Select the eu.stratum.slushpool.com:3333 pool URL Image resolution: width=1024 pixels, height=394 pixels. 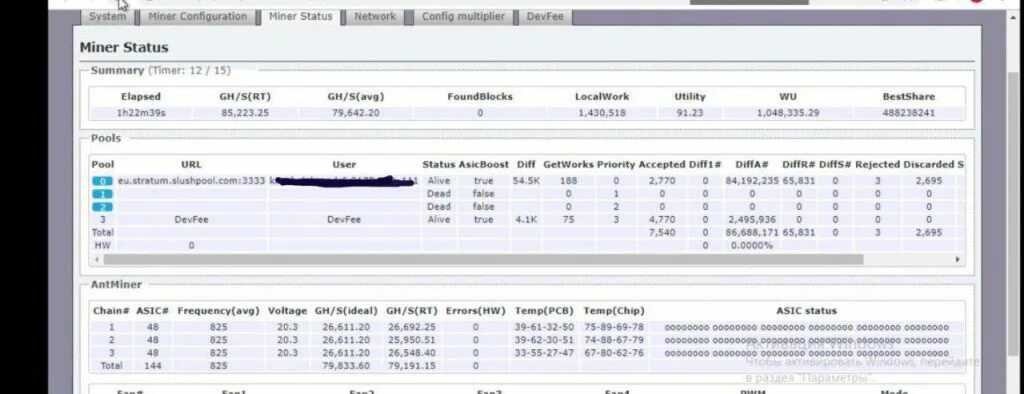coord(192,181)
